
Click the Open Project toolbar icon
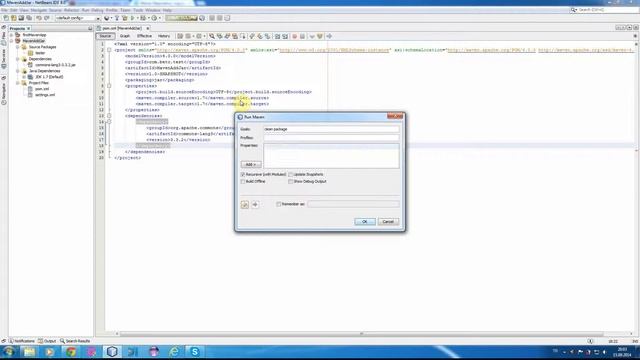coord(21,18)
